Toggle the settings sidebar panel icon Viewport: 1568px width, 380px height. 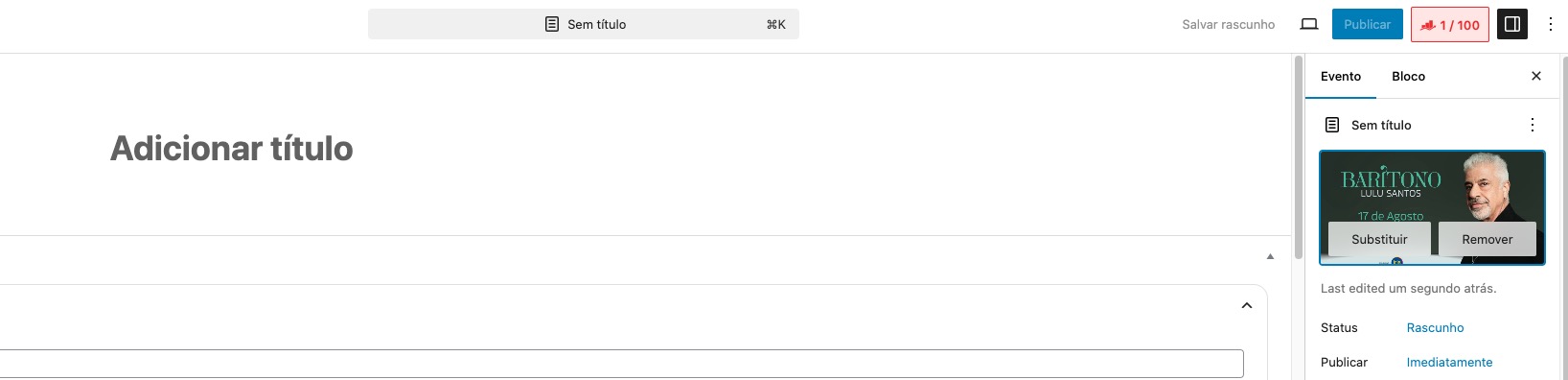1512,24
